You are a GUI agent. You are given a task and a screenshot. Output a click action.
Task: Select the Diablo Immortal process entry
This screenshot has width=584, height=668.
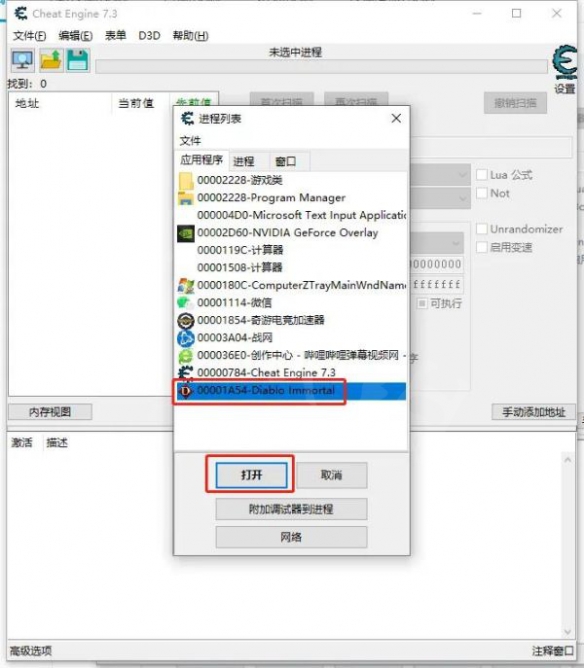291,391
